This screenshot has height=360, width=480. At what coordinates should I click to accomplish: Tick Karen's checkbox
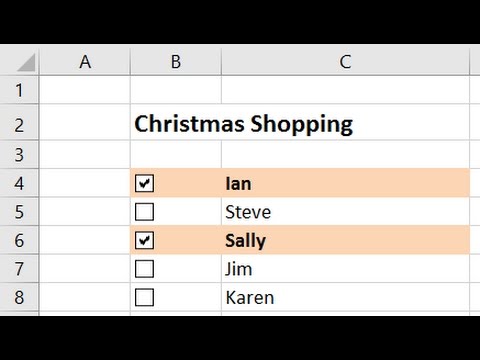click(x=144, y=297)
